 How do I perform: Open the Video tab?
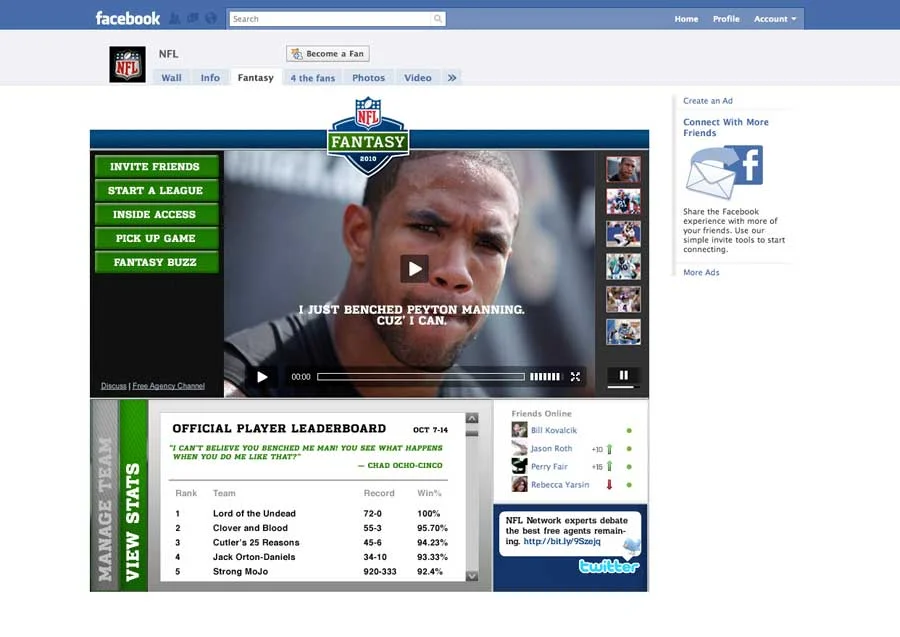click(x=417, y=77)
